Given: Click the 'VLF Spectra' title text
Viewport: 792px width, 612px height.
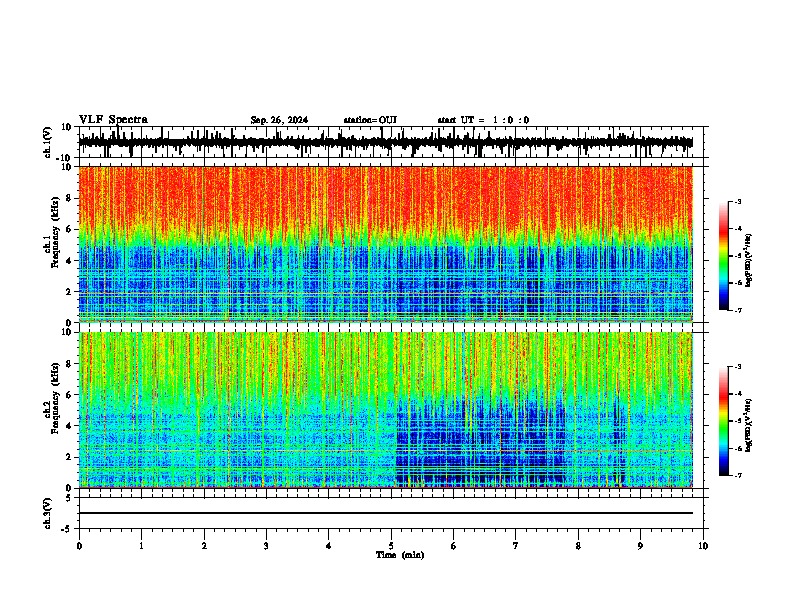Looking at the screenshot, I should [x=113, y=120].
